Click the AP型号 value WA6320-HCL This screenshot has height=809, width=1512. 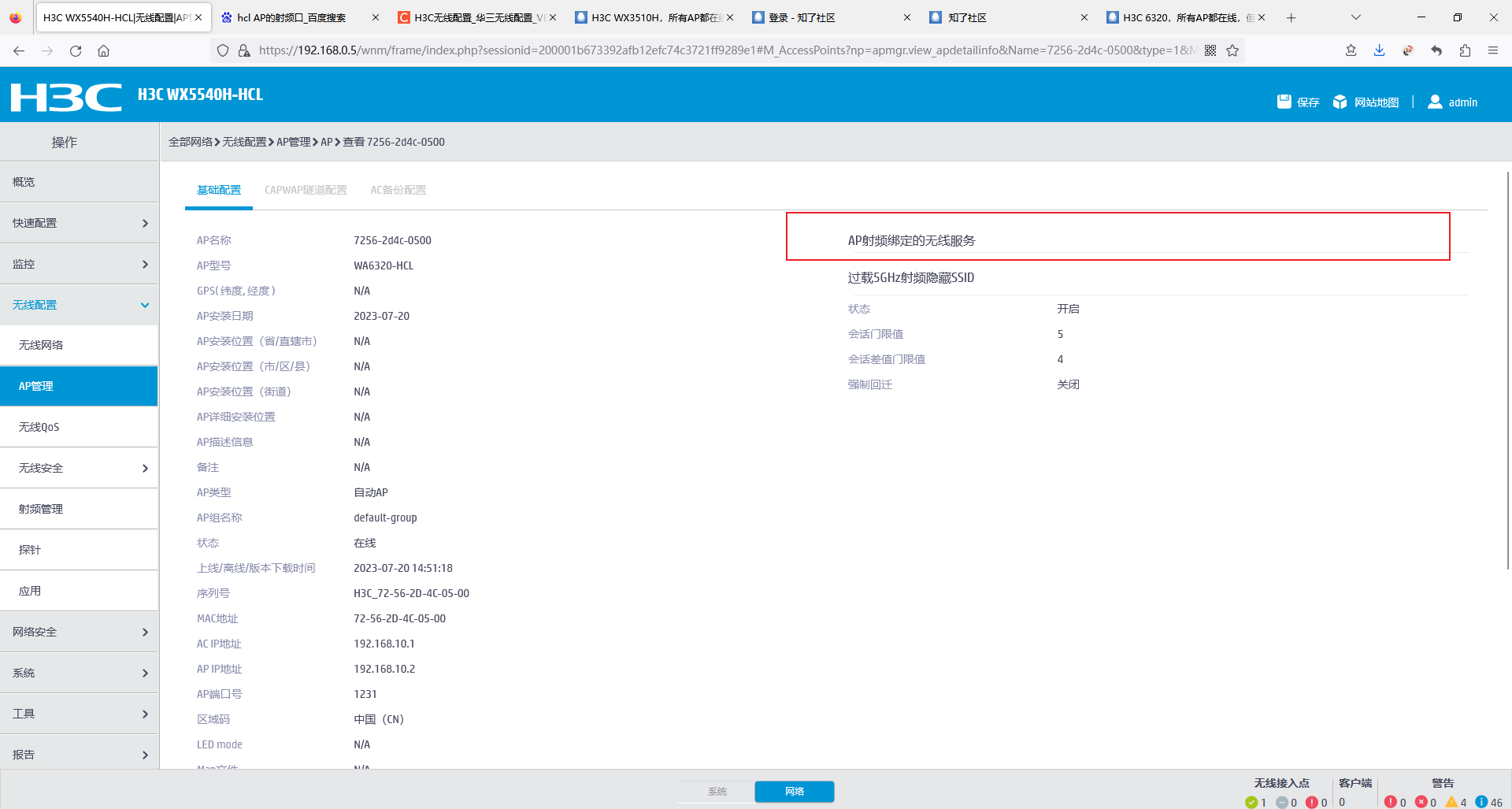coord(384,265)
